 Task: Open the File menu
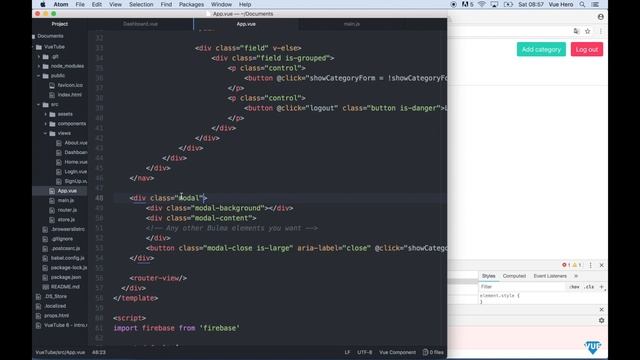point(80,4)
